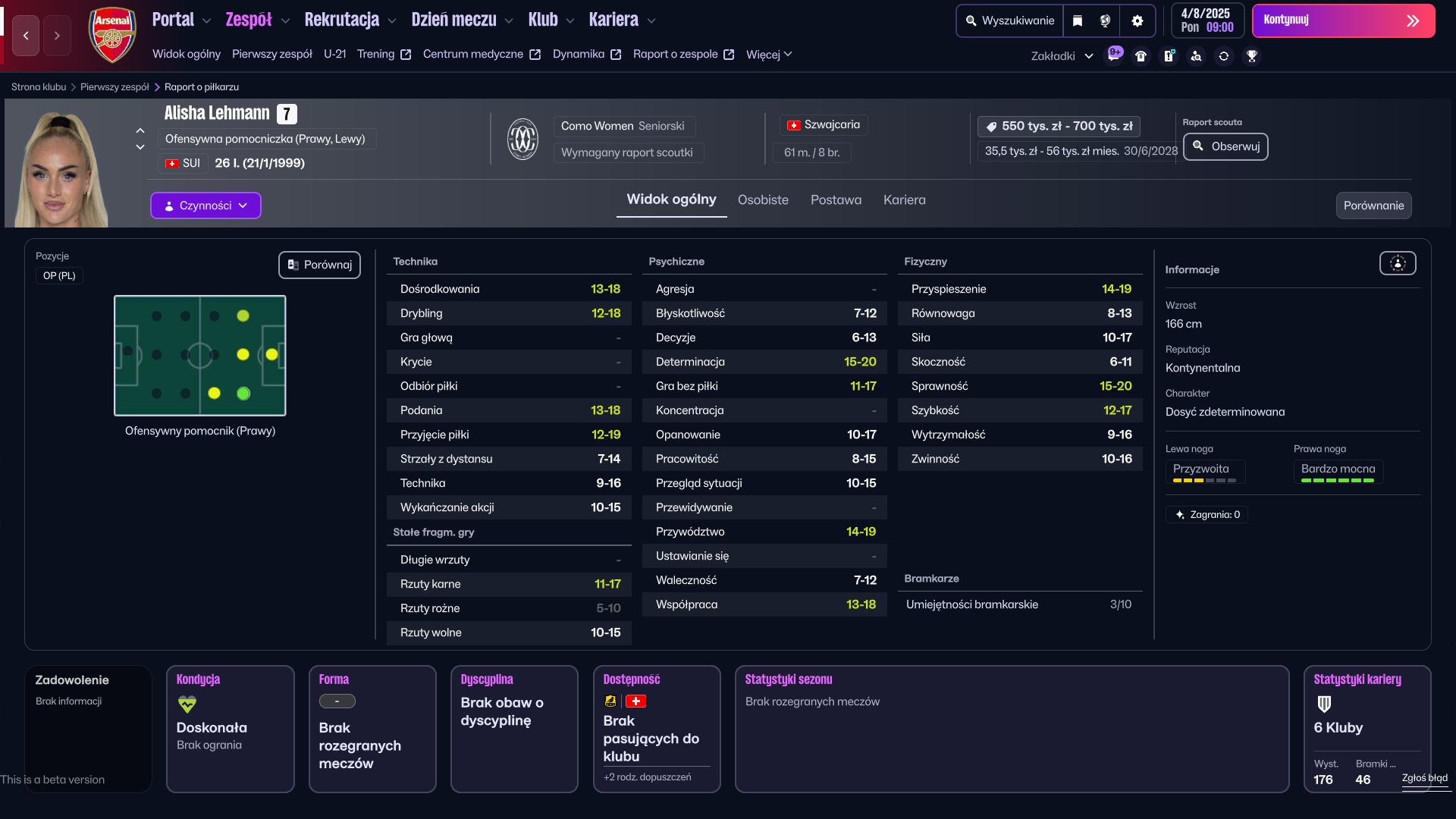Click the refresh/sync icon in the tab row

[x=1224, y=55]
